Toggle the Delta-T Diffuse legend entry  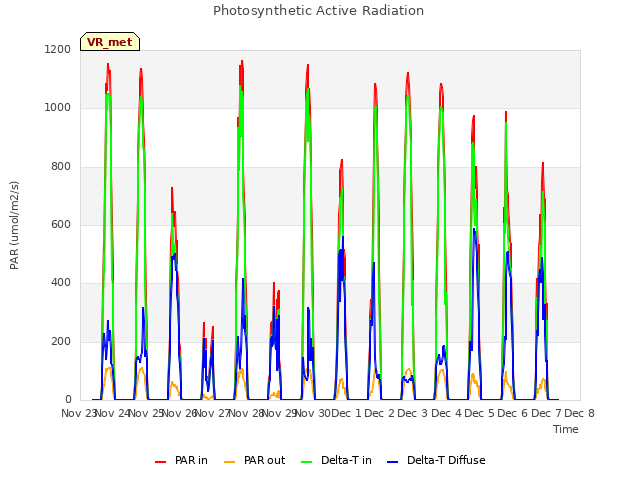(x=436, y=460)
